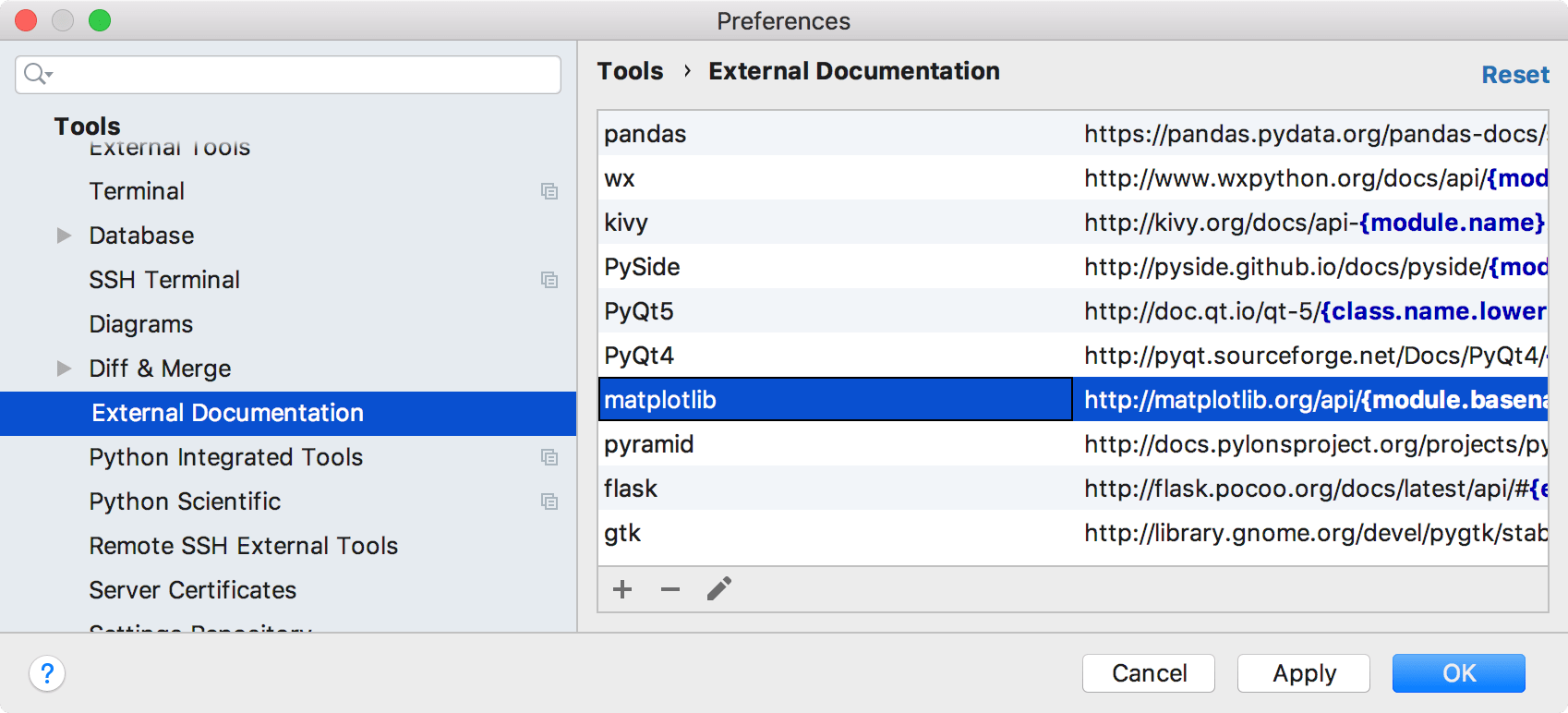Screen dimensions: 1568x713
Task: Expand the Diff & Merge section
Action: click(63, 369)
